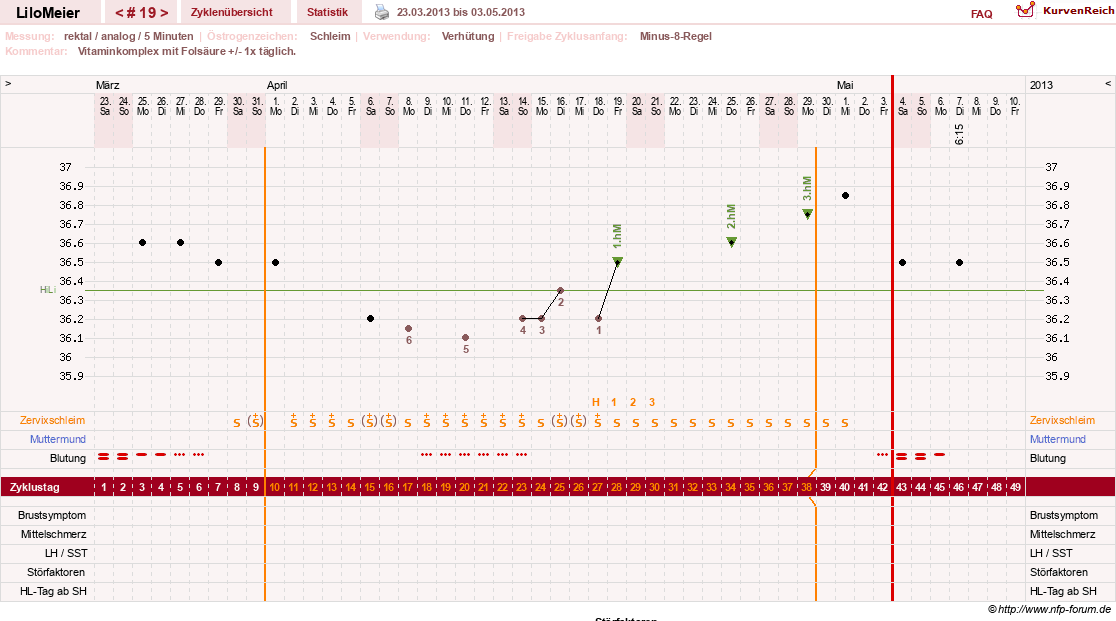Click the printer icon beside the date range
Image resolution: width=1116 pixels, height=621 pixels.
click(x=382, y=12)
